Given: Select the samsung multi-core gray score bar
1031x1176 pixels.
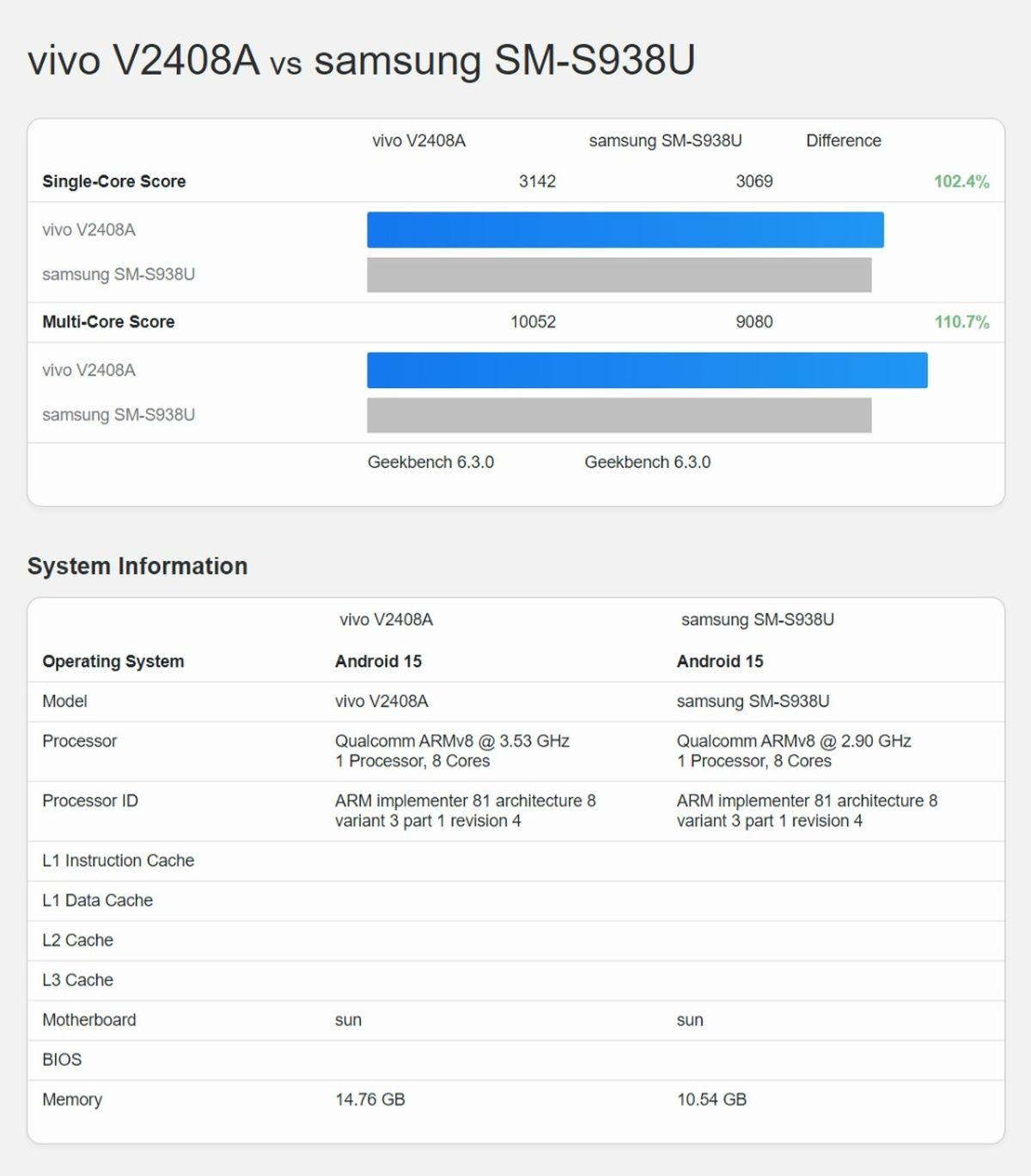Looking at the screenshot, I should click(x=619, y=415).
